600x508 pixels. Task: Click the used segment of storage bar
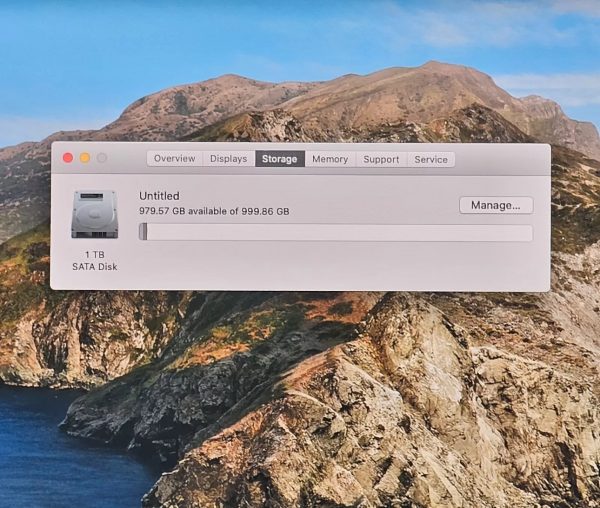[x=143, y=232]
